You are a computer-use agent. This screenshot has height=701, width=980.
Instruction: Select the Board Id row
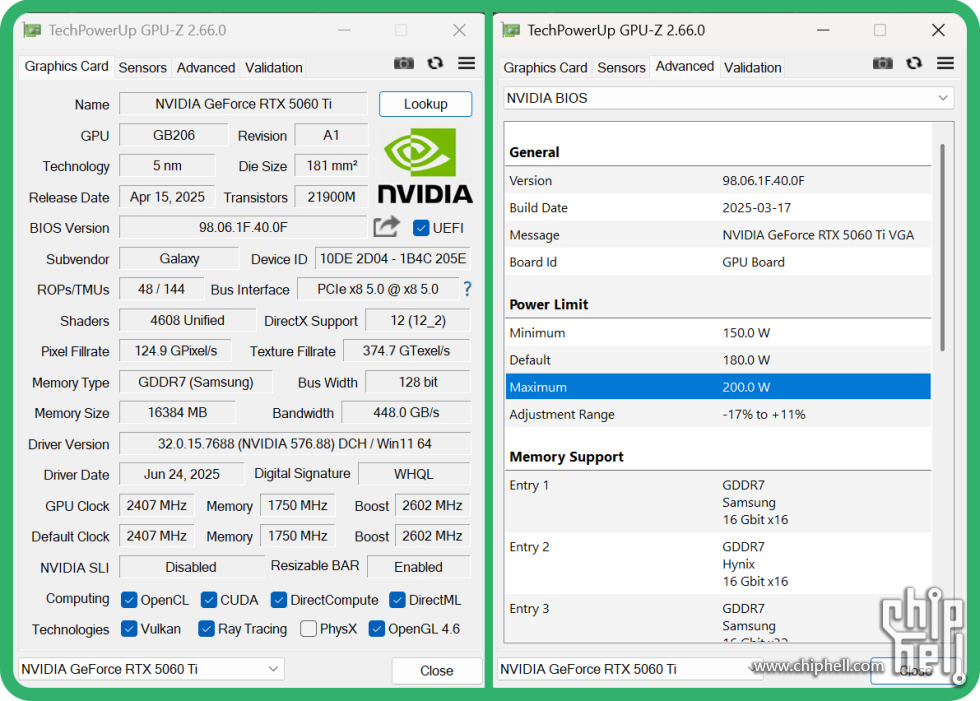pyautogui.click(x=718, y=262)
